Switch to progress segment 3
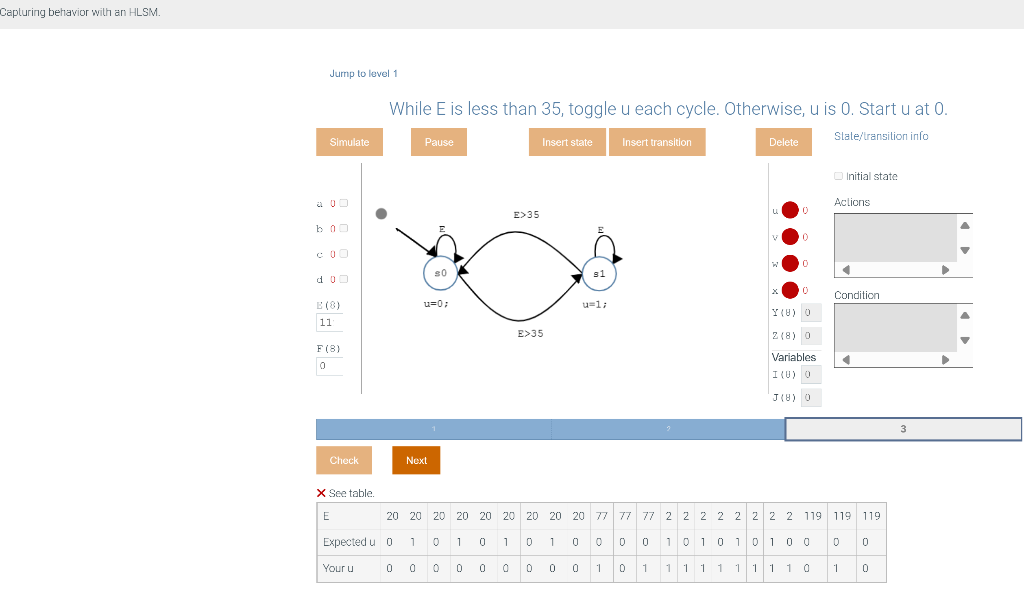Screen dimensions: 1024x590 pos(902,428)
